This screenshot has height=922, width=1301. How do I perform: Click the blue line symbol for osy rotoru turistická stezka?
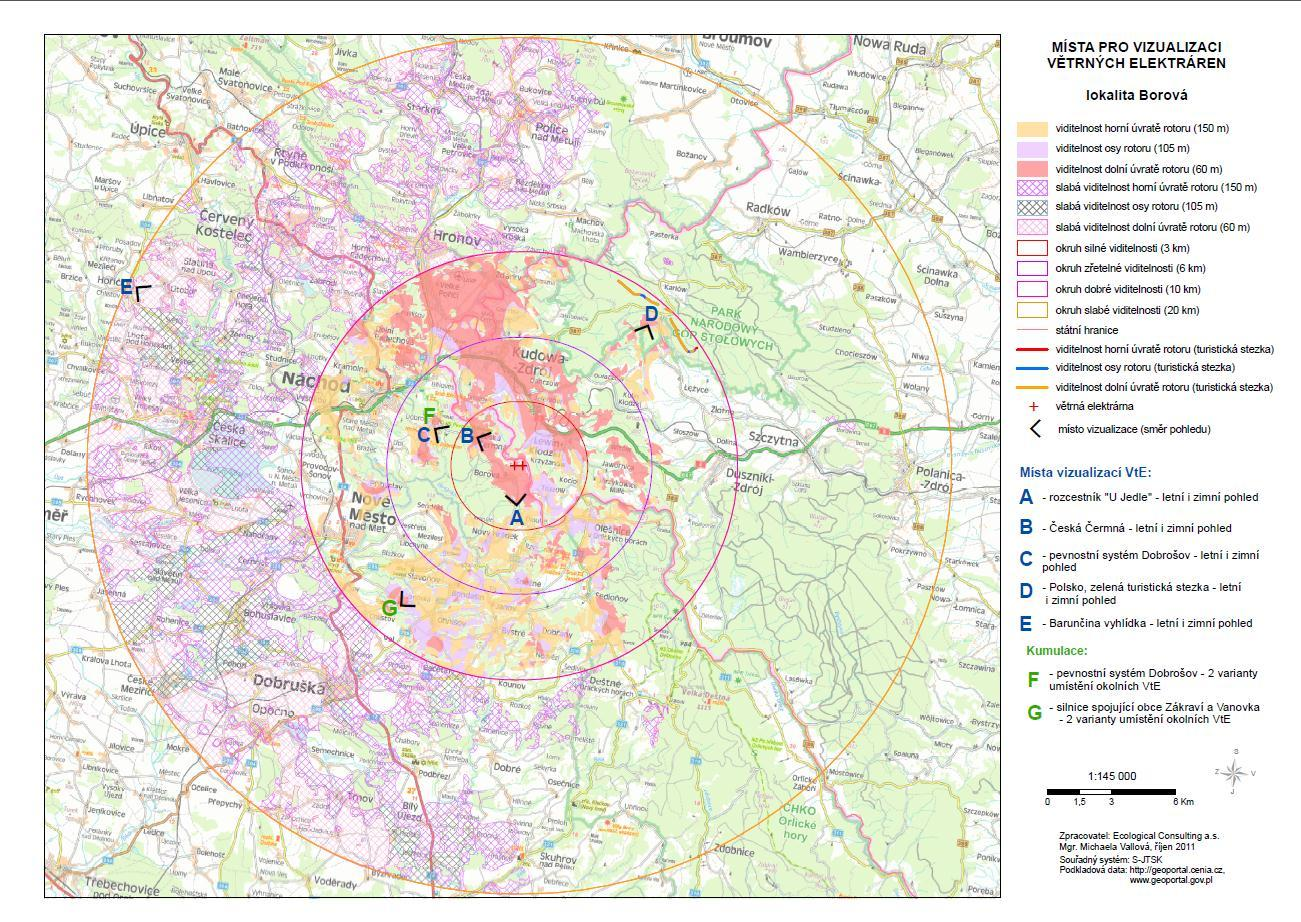click(1032, 368)
